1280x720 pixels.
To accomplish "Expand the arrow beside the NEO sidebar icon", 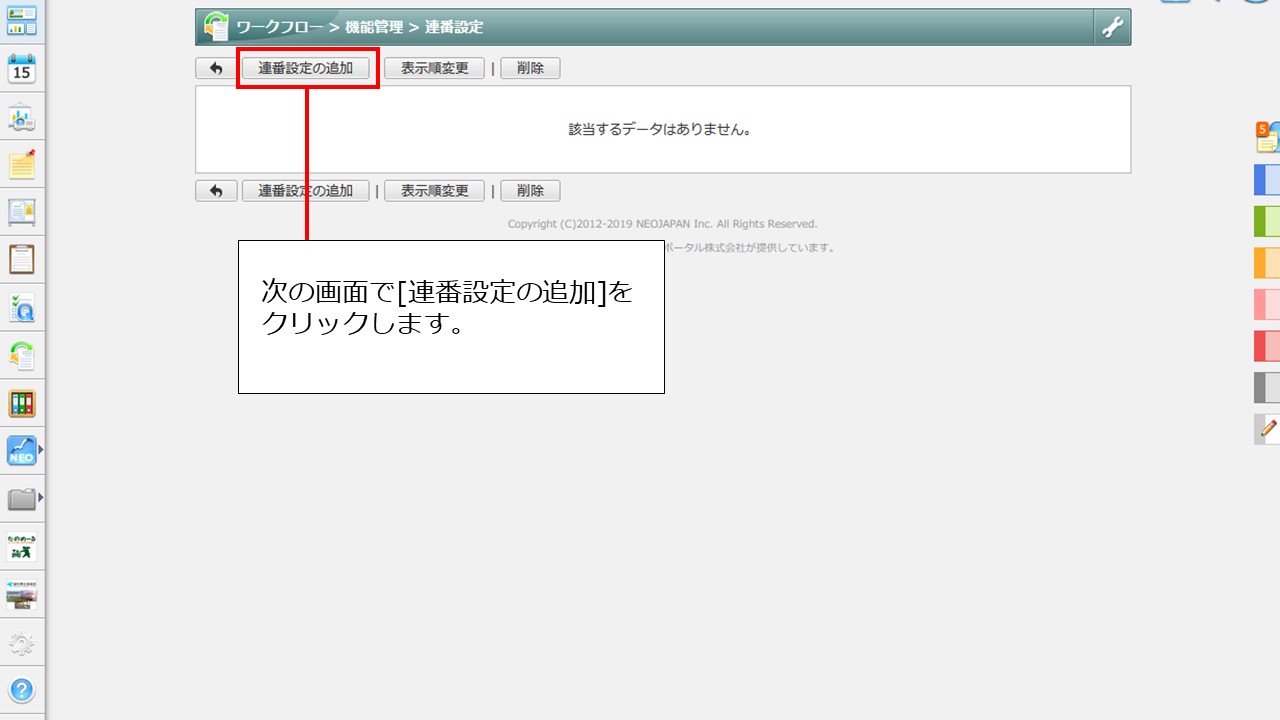I will click(x=41, y=450).
